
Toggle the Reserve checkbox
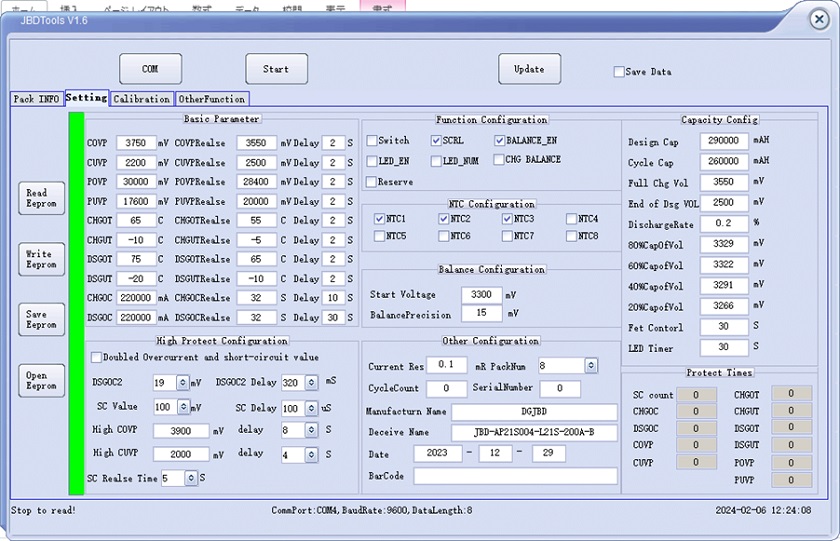point(371,182)
